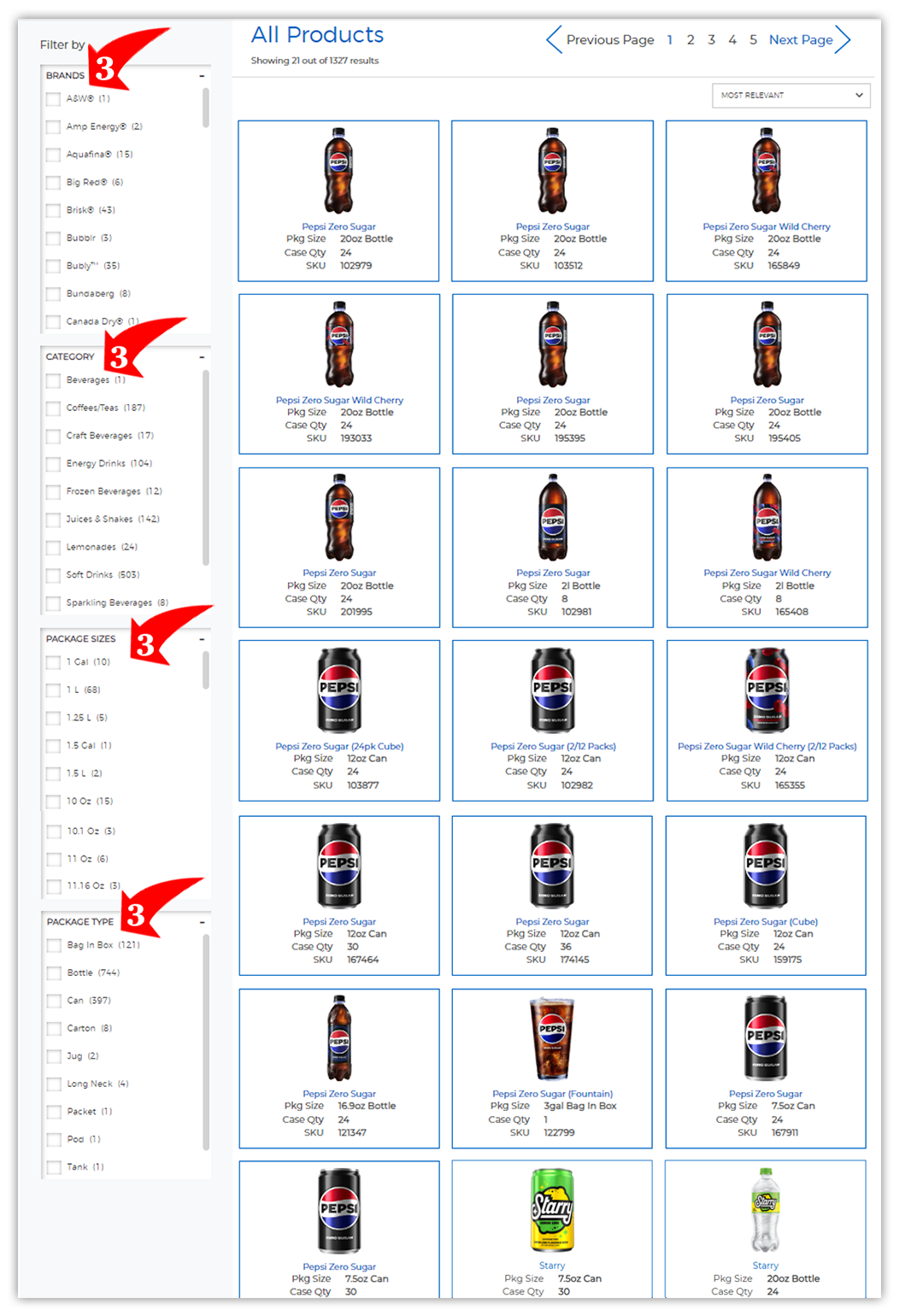Collapse the Package Type filter section
This screenshot has width=923, height=1316.
[x=202, y=922]
